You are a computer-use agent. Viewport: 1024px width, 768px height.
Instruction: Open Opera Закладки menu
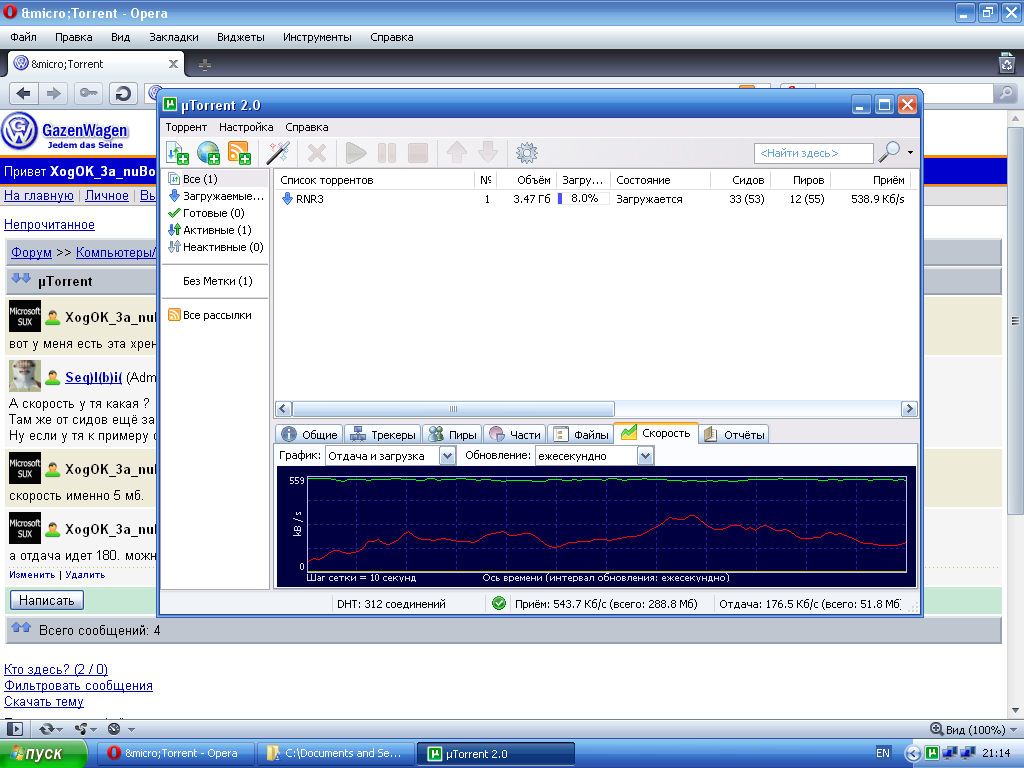(x=174, y=37)
